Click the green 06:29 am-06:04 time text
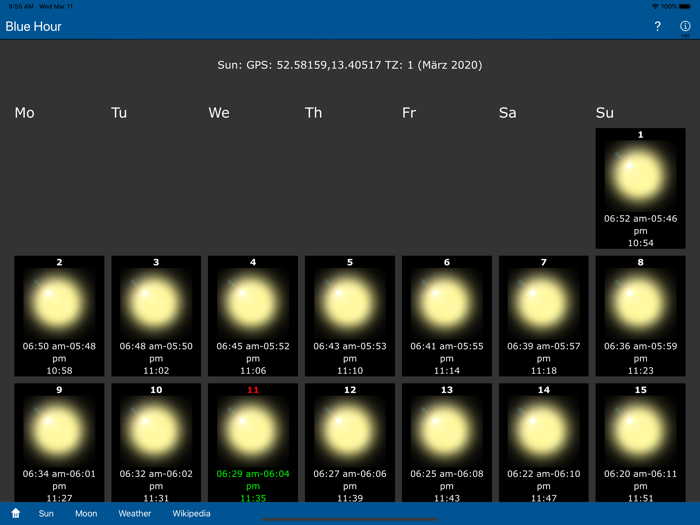Viewport: 700px width, 525px height. tap(253, 474)
